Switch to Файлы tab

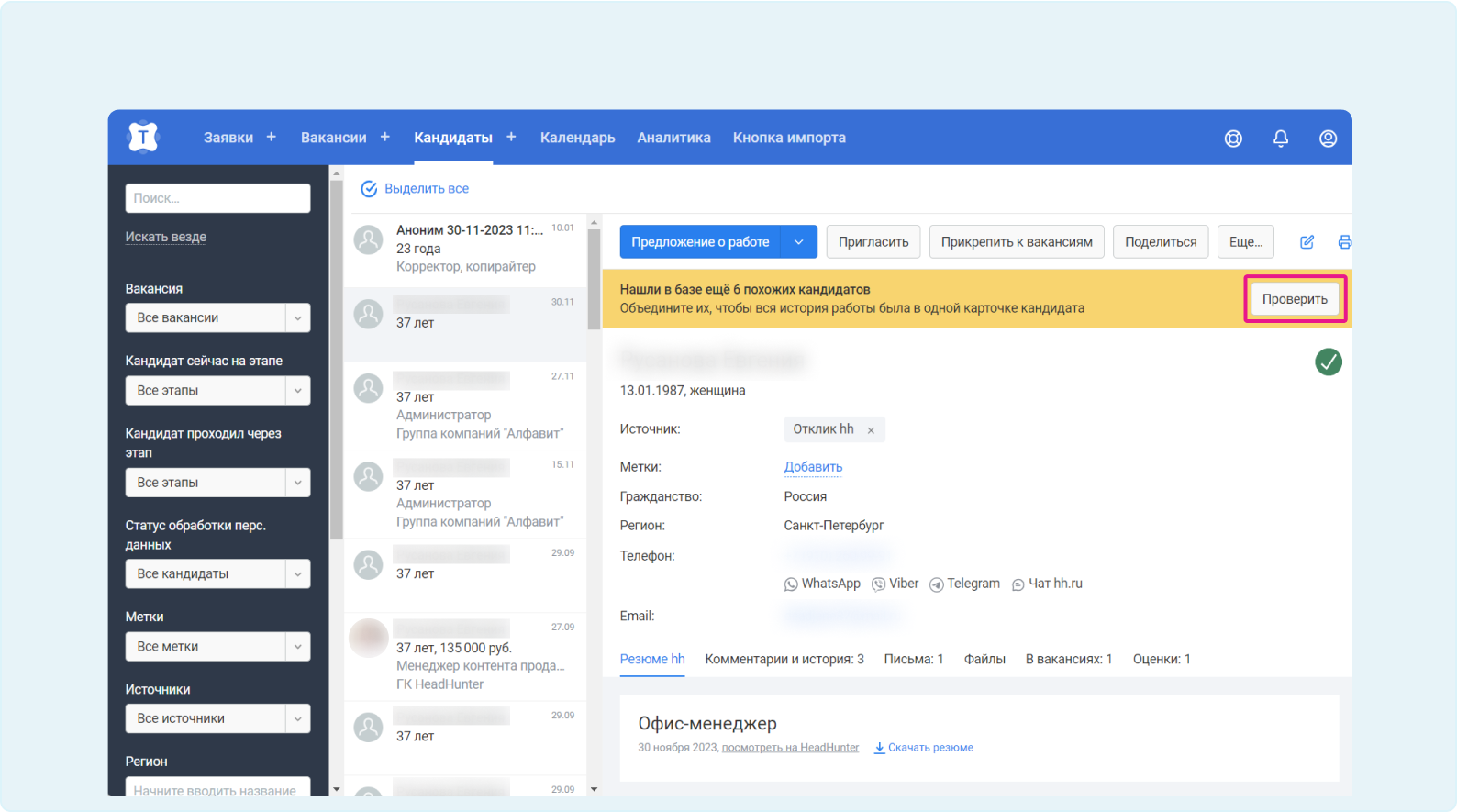pos(984,659)
